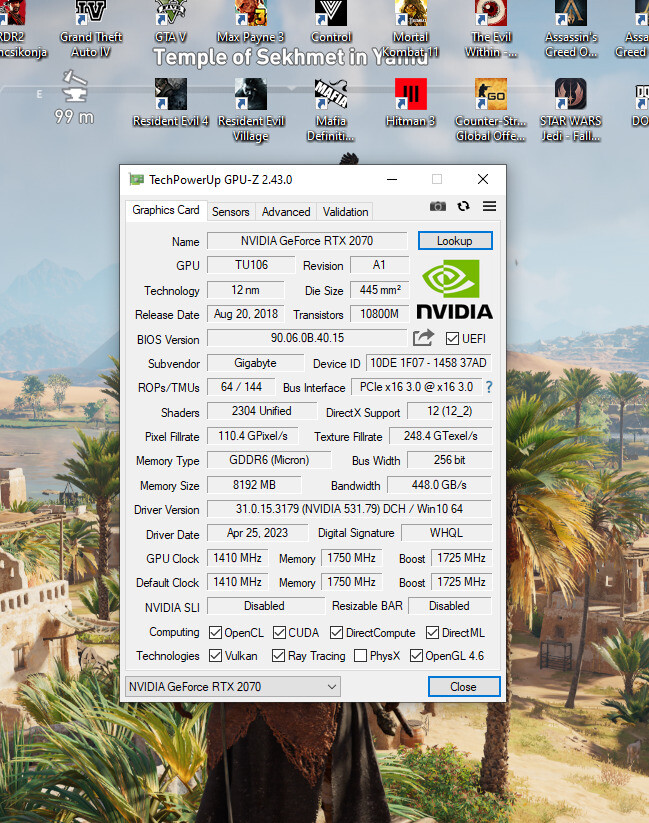Open Resident Evil 4 shortcut

[x=171, y=103]
